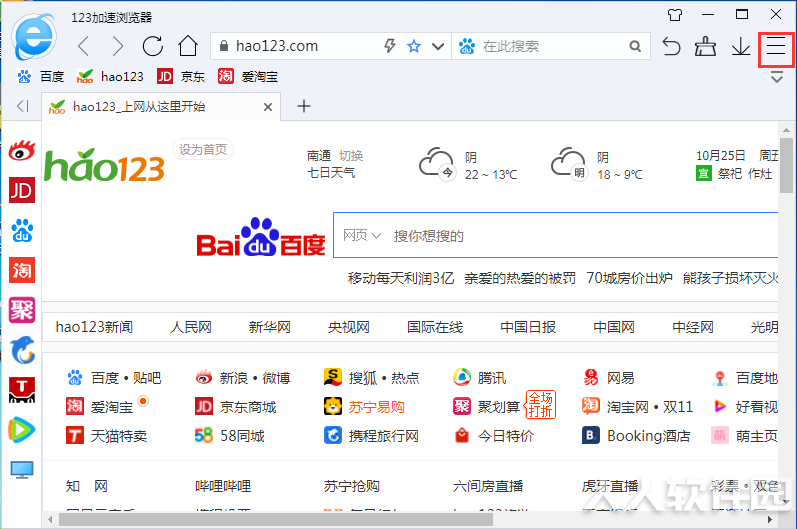Focus the 在此搜索 toolbar search field
Viewport: 797px width, 529px height.
point(551,46)
